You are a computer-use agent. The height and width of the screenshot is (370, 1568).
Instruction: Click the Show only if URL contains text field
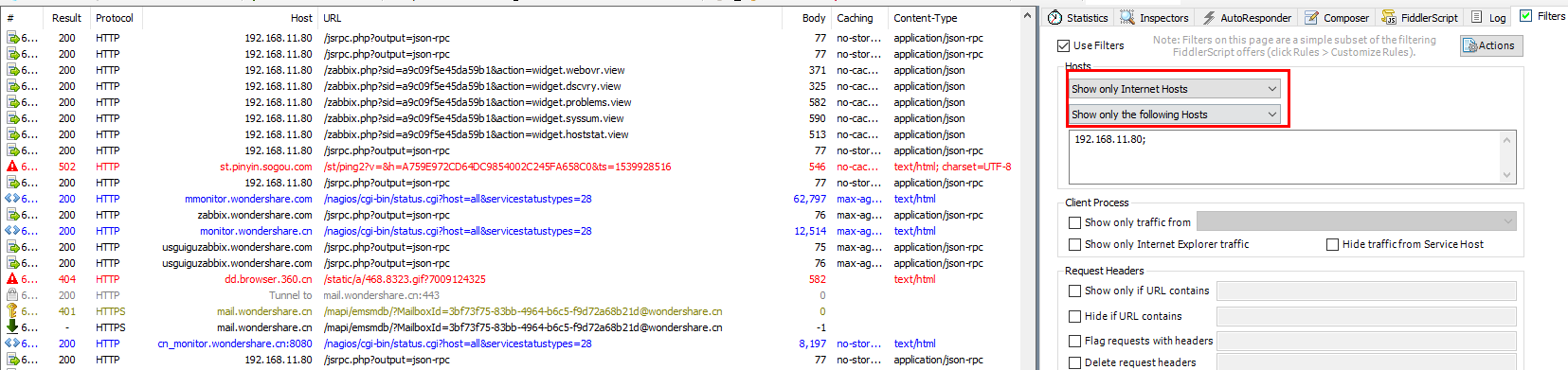pyautogui.click(x=1366, y=291)
